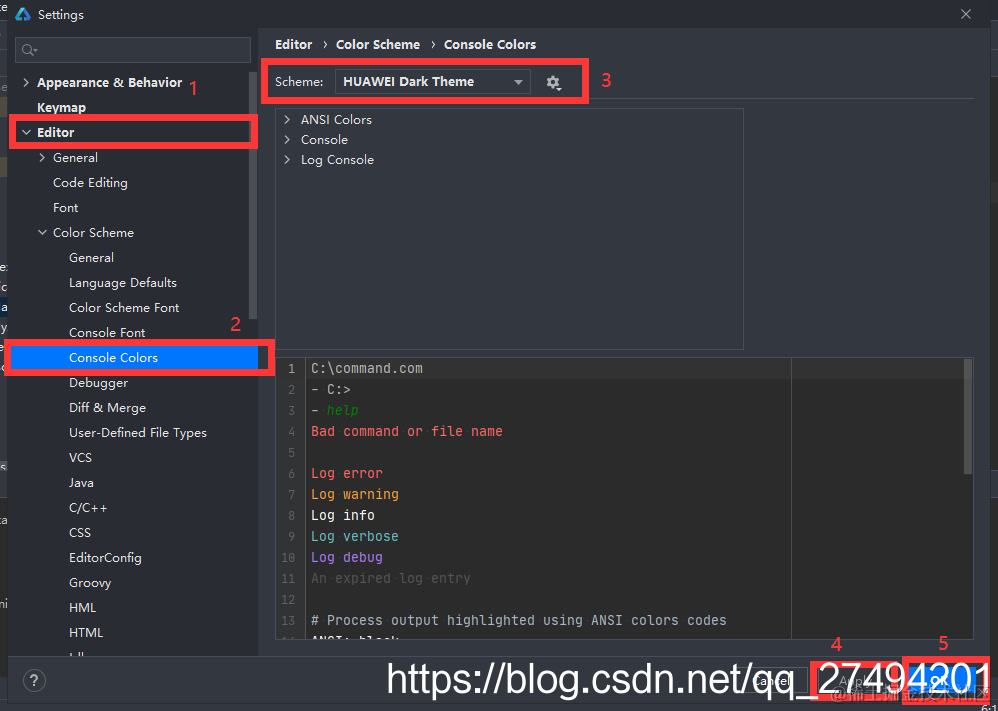Open the Scheme dropdown HUAWEI Dark Theme
The height and width of the screenshot is (711, 998).
(433, 81)
